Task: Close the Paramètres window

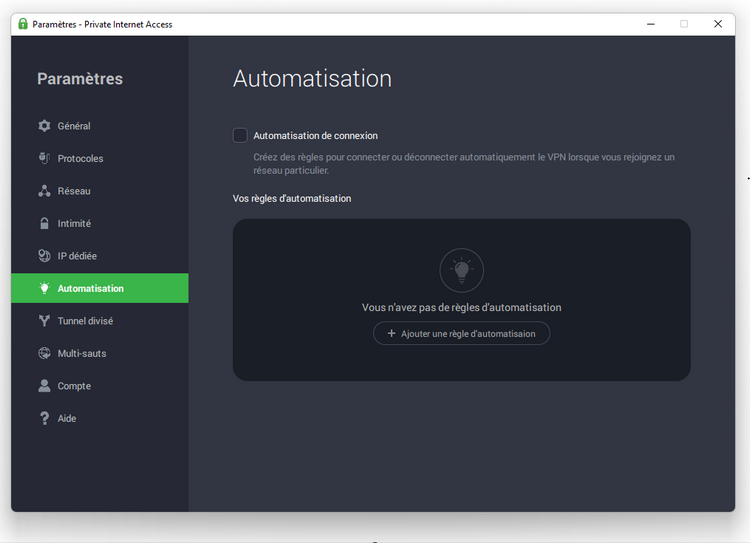Action: point(718,24)
